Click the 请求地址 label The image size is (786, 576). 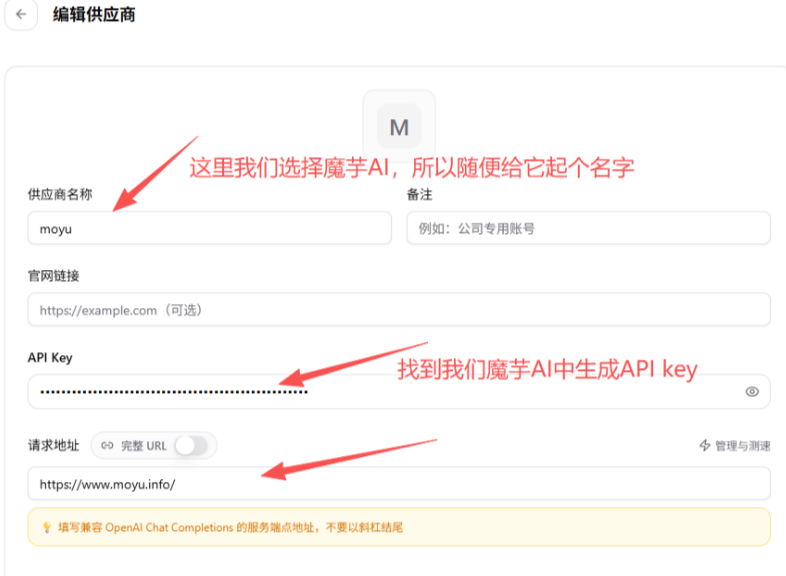pyautogui.click(x=54, y=445)
